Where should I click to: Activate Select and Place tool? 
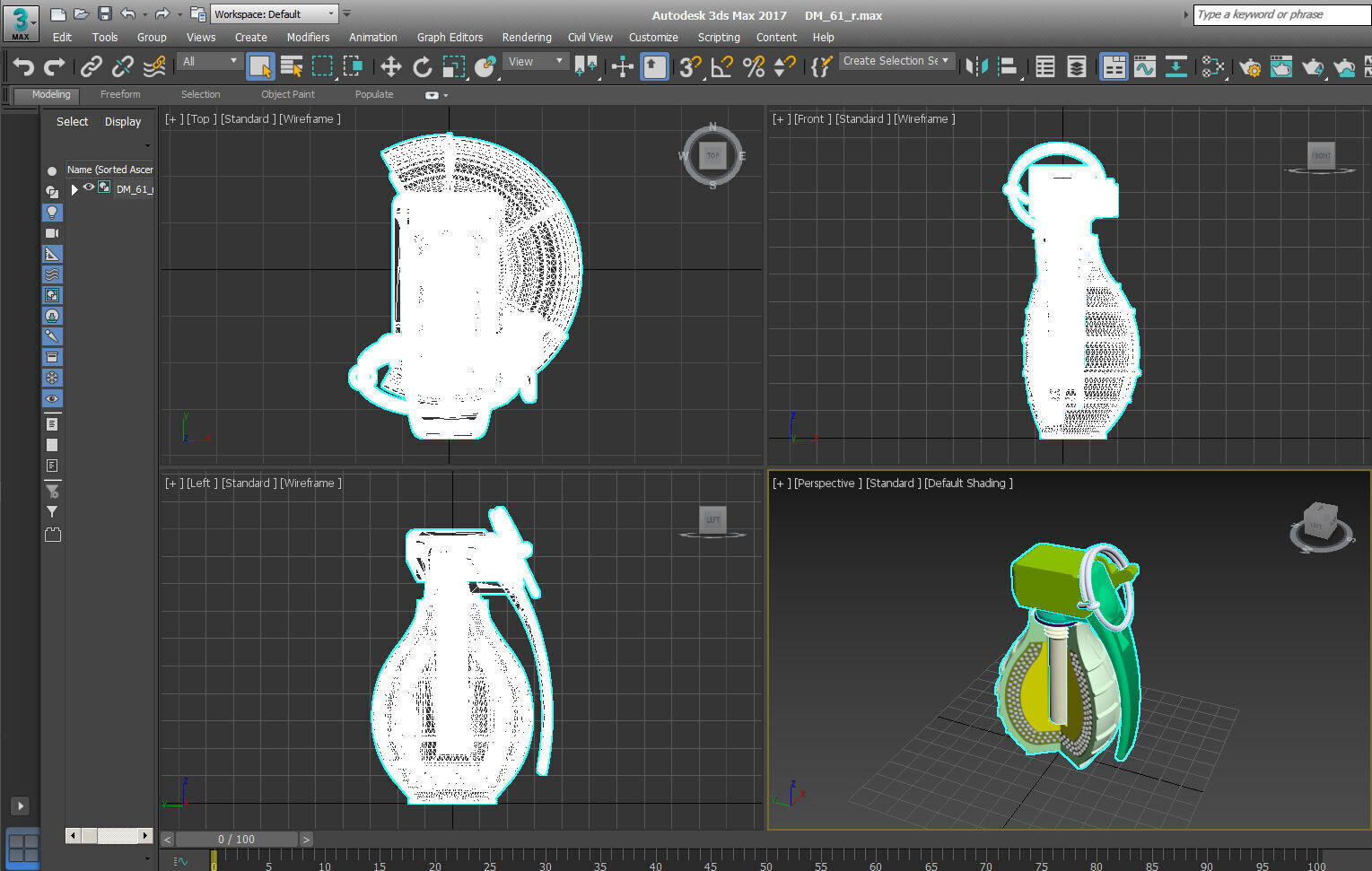point(485,66)
